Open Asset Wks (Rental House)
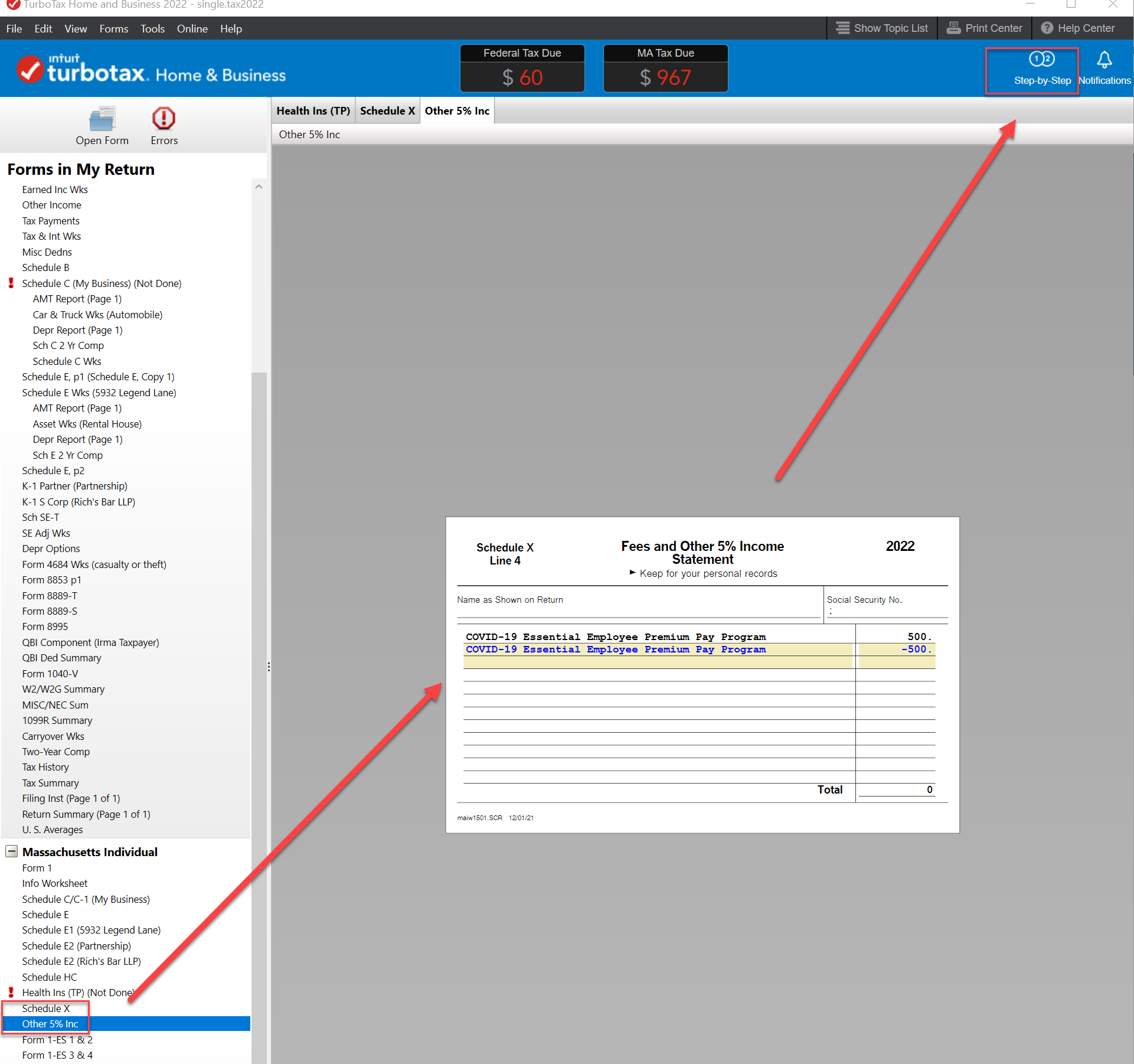The width and height of the screenshot is (1134, 1064). coord(87,424)
